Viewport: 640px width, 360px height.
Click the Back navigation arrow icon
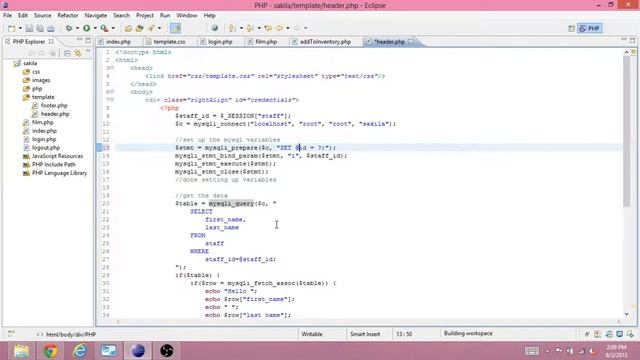(x=279, y=28)
